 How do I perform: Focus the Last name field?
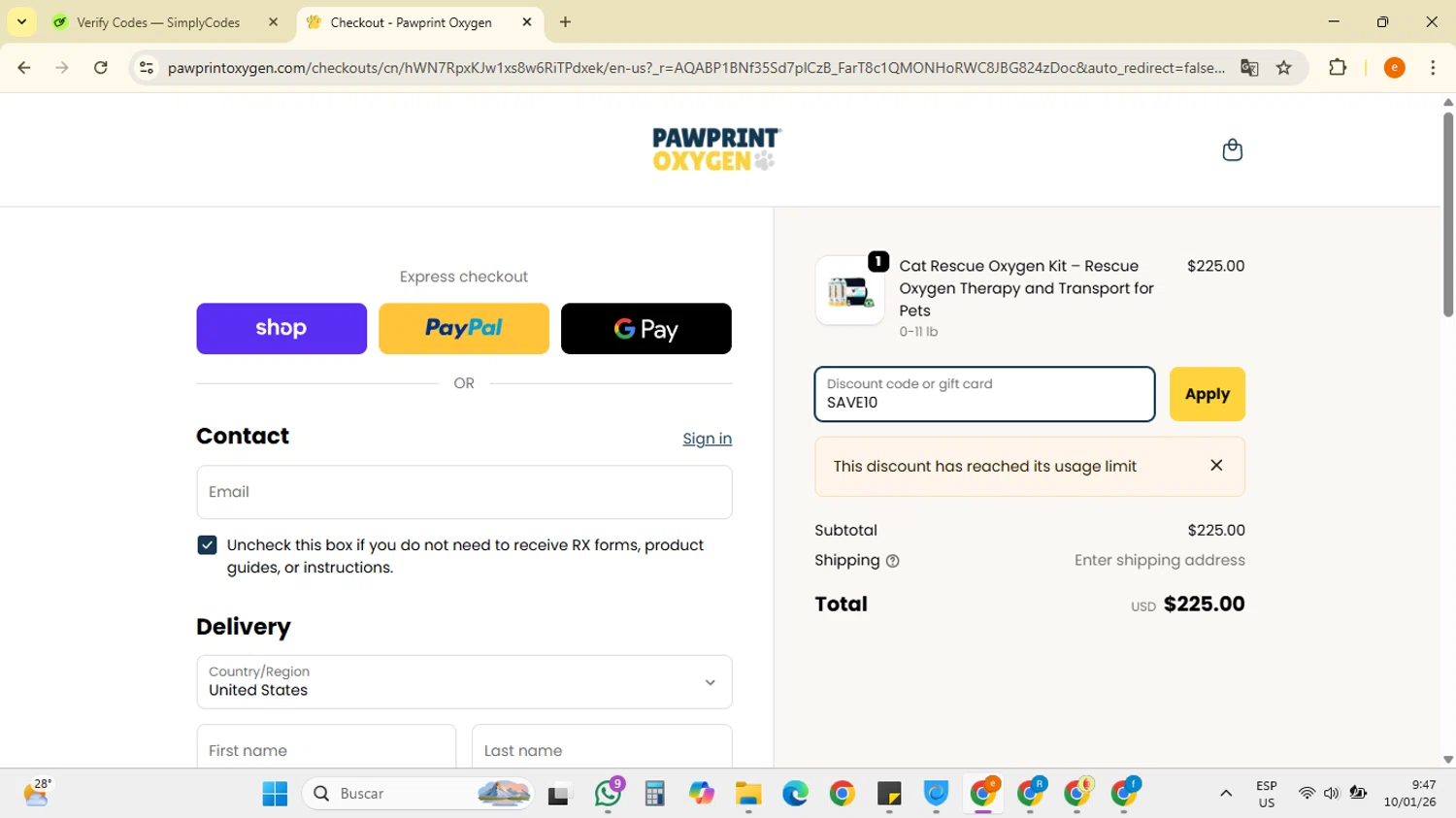click(x=602, y=749)
